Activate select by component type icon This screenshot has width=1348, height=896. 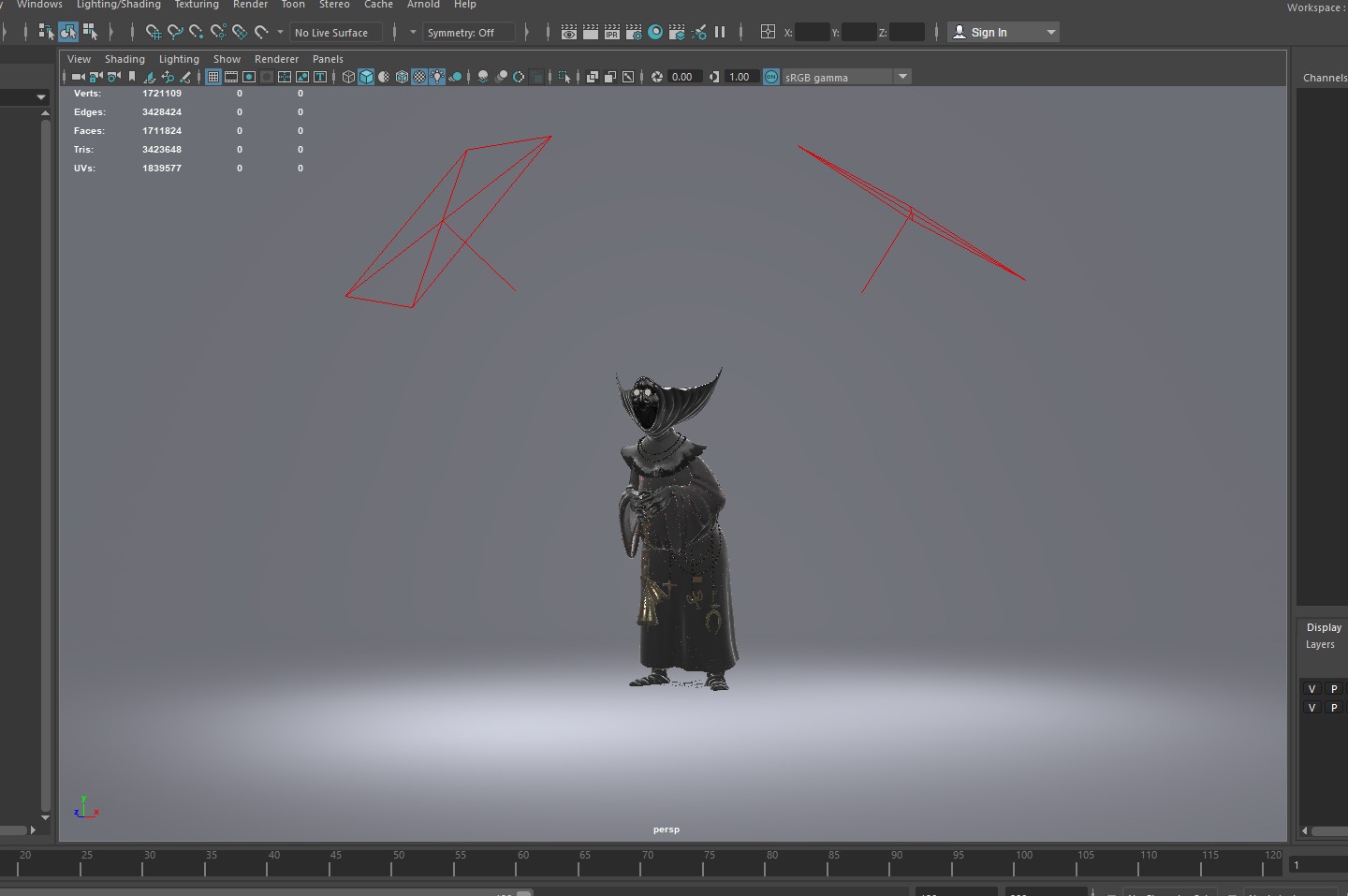point(90,32)
